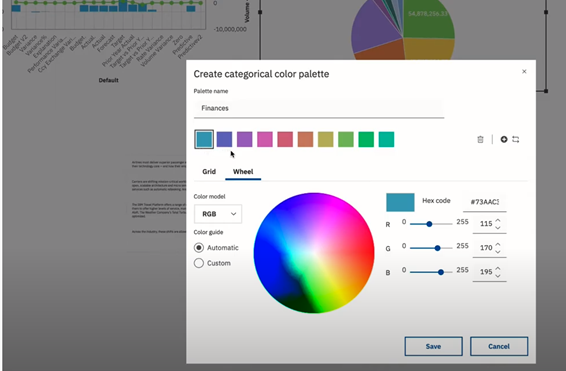Switch to the Wheel tab

[243, 171]
